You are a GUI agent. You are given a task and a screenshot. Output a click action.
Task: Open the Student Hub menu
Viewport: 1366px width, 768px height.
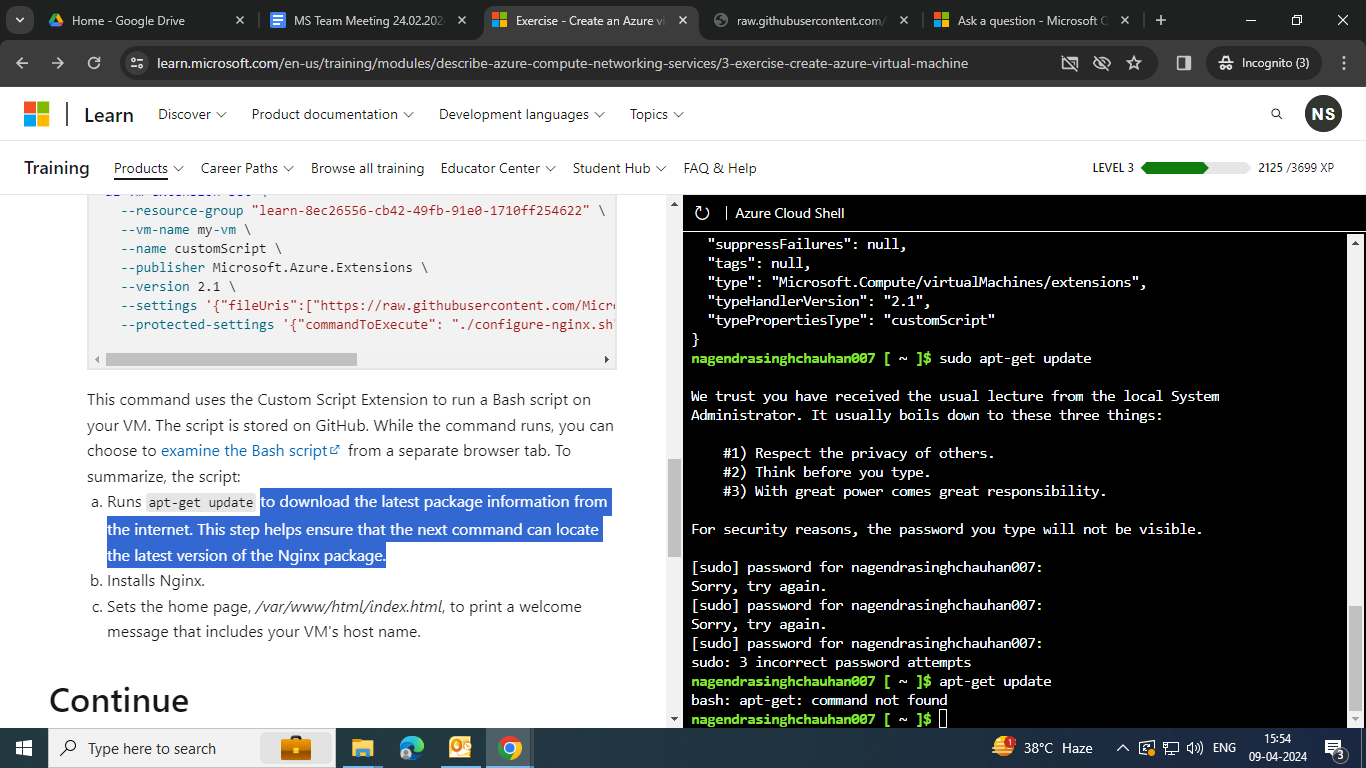pos(620,168)
